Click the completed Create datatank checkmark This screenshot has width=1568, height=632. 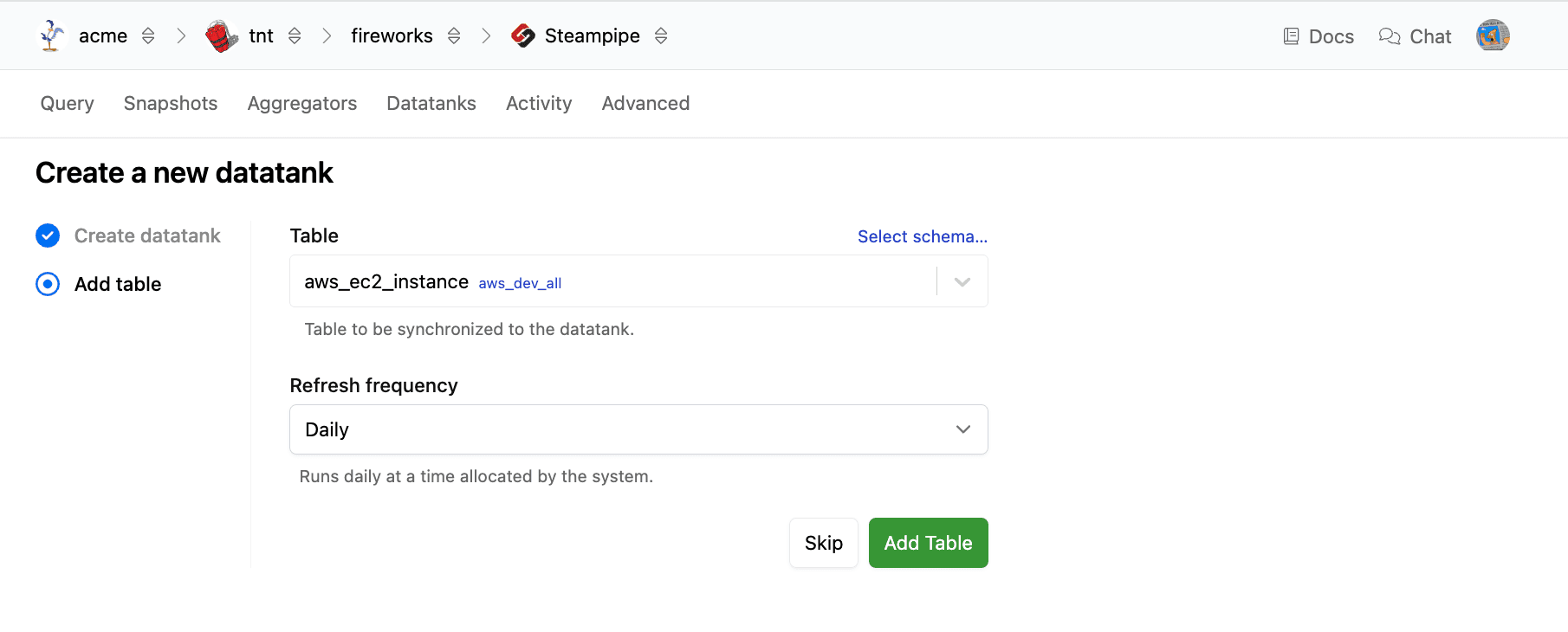click(48, 235)
